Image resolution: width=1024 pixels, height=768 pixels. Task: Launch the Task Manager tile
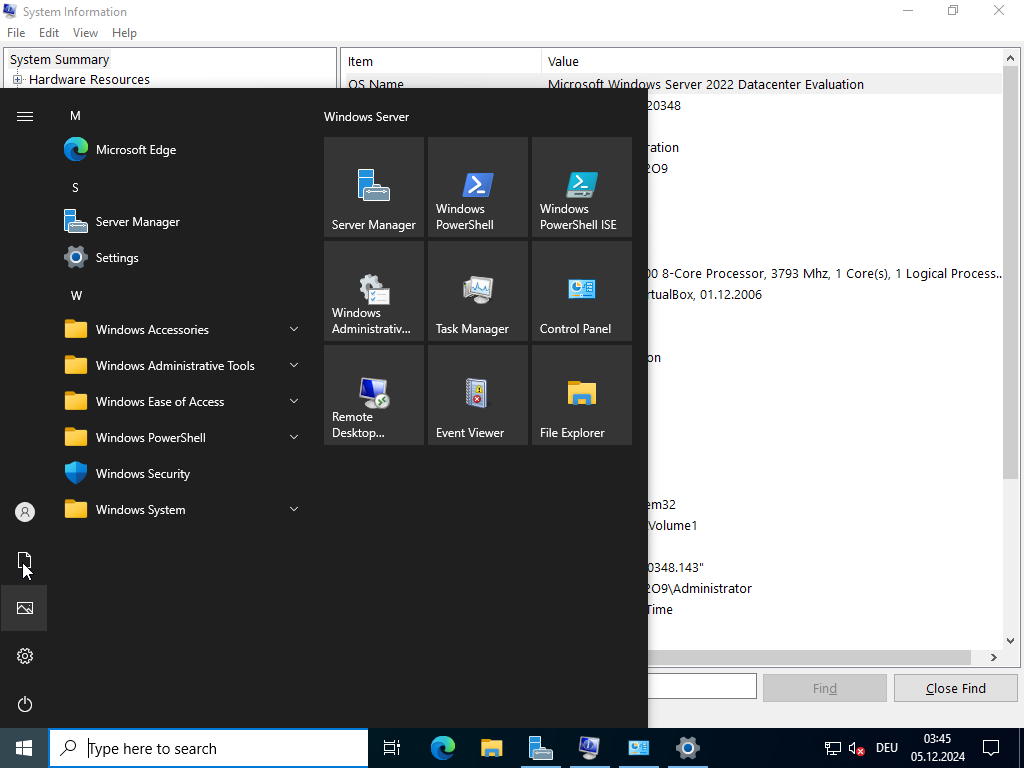point(477,291)
